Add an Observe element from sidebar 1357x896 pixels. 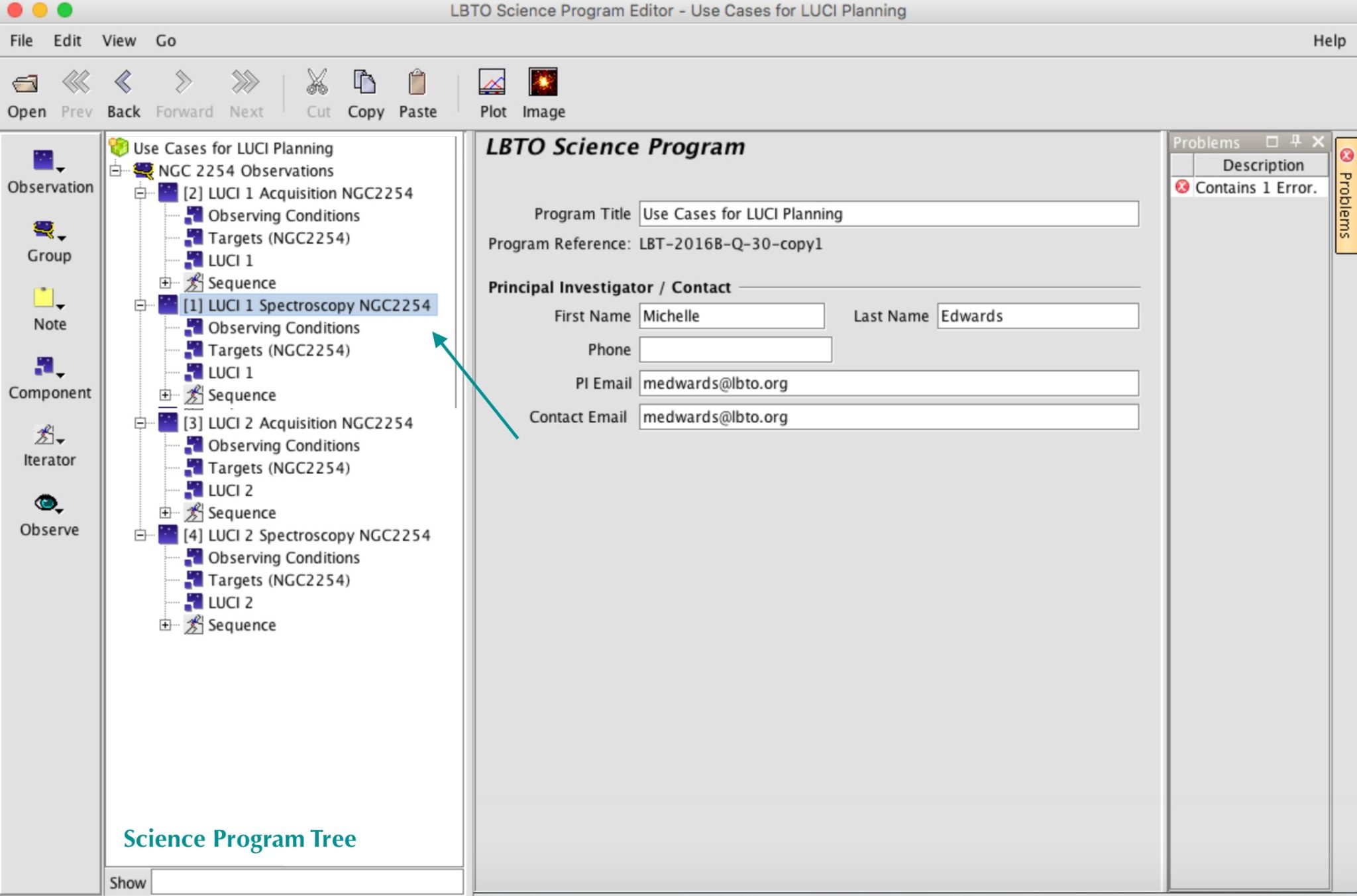(49, 515)
